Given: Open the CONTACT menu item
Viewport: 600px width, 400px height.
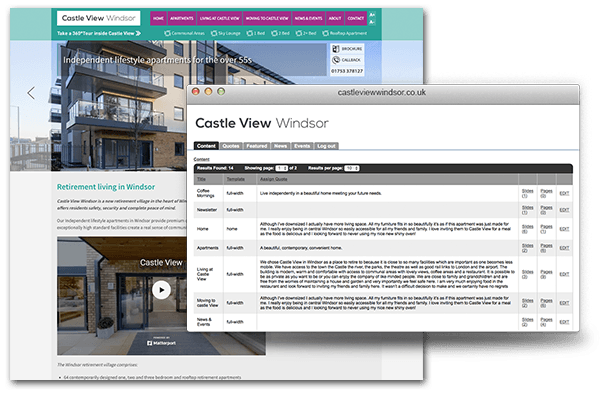Looking at the screenshot, I should tap(355, 18).
